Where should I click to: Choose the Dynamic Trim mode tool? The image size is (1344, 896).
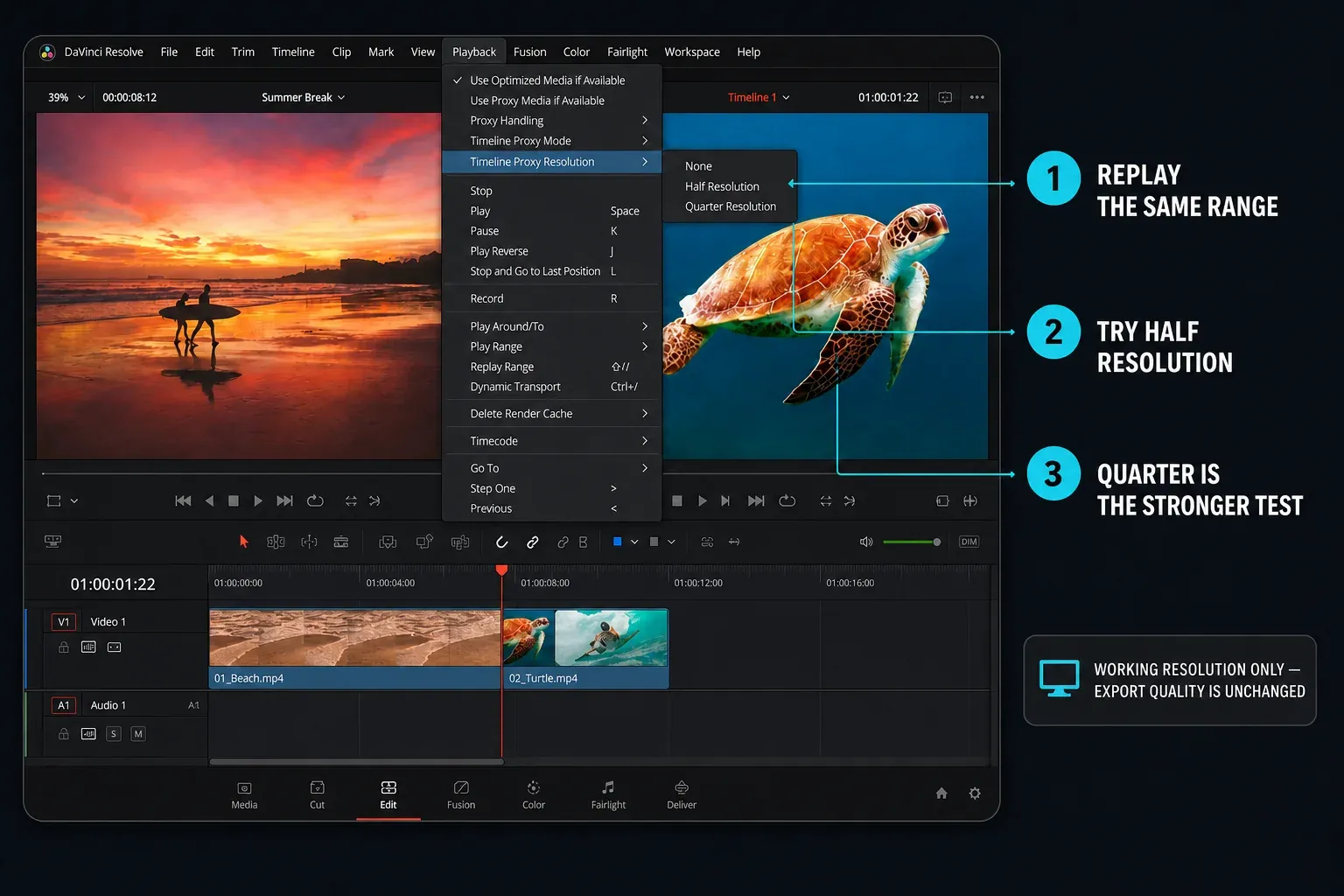click(309, 542)
